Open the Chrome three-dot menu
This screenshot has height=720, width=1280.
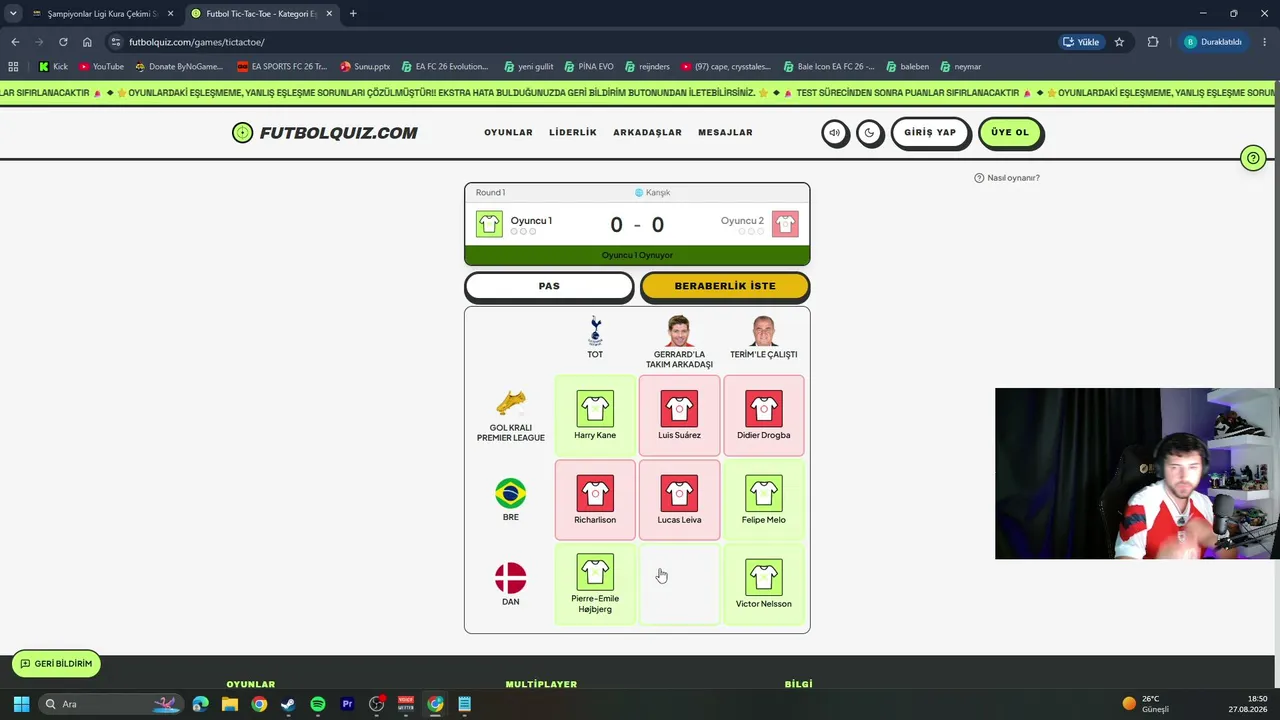coord(1263,42)
